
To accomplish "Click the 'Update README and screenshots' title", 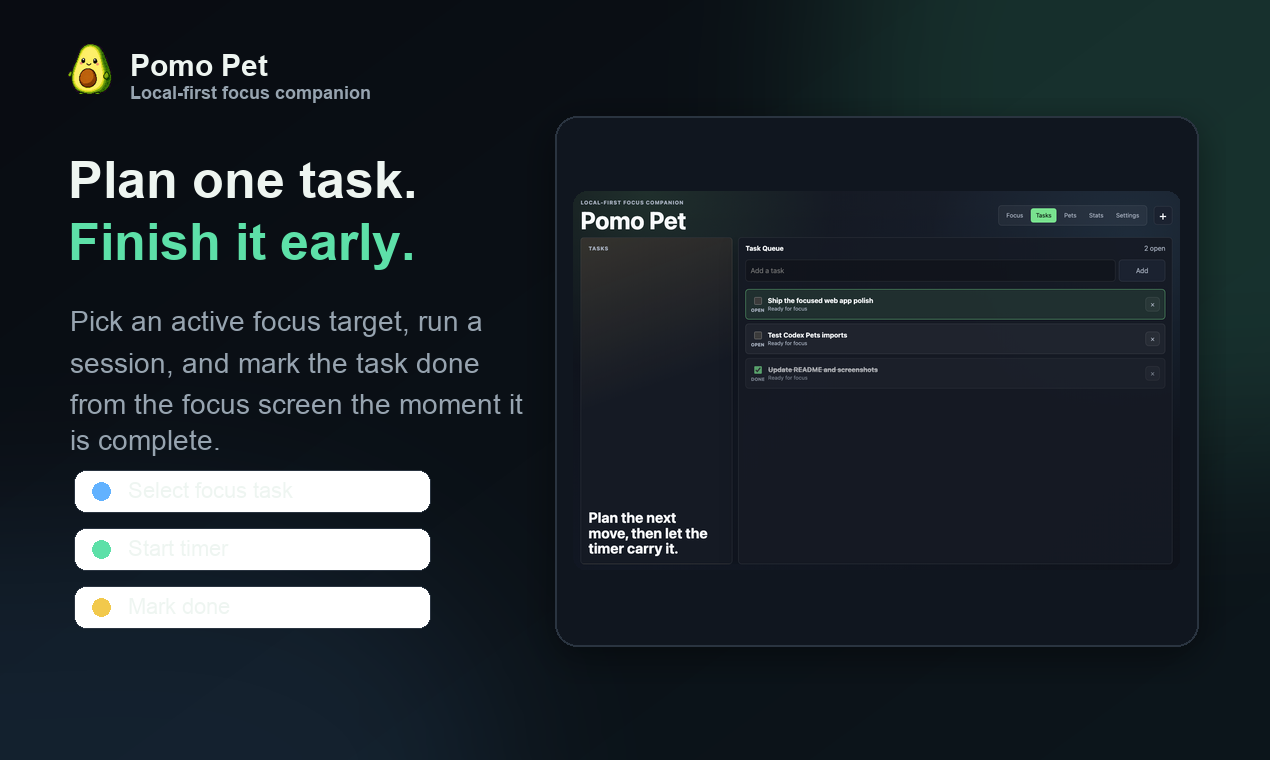I will click(823, 370).
